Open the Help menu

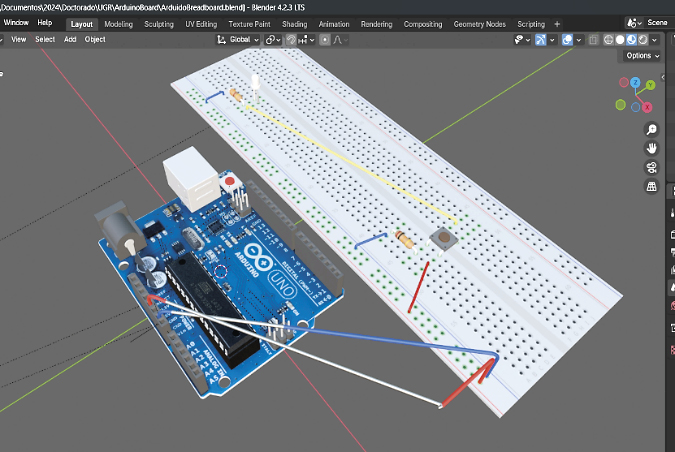coord(45,22)
